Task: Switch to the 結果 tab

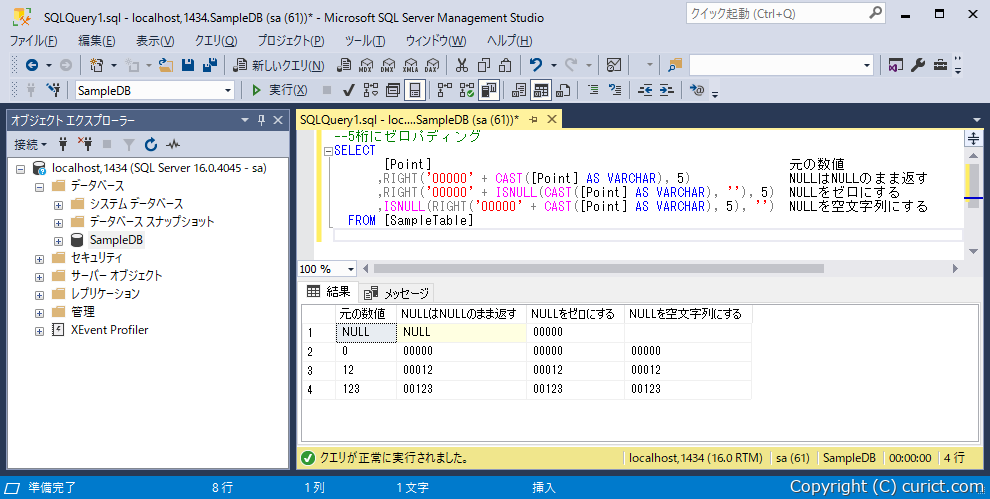Action: tap(330, 292)
